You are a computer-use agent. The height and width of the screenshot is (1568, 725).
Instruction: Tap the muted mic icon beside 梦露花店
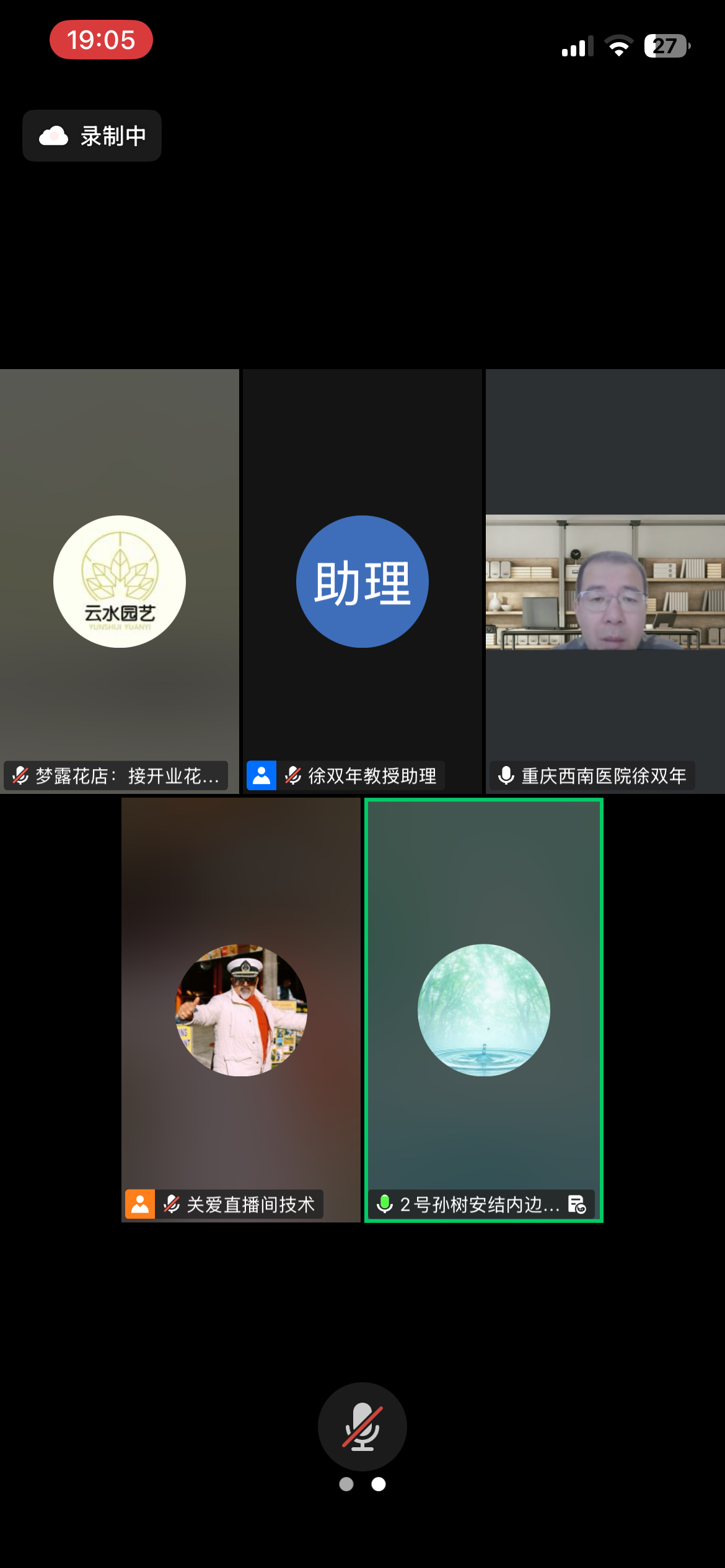tap(20, 775)
